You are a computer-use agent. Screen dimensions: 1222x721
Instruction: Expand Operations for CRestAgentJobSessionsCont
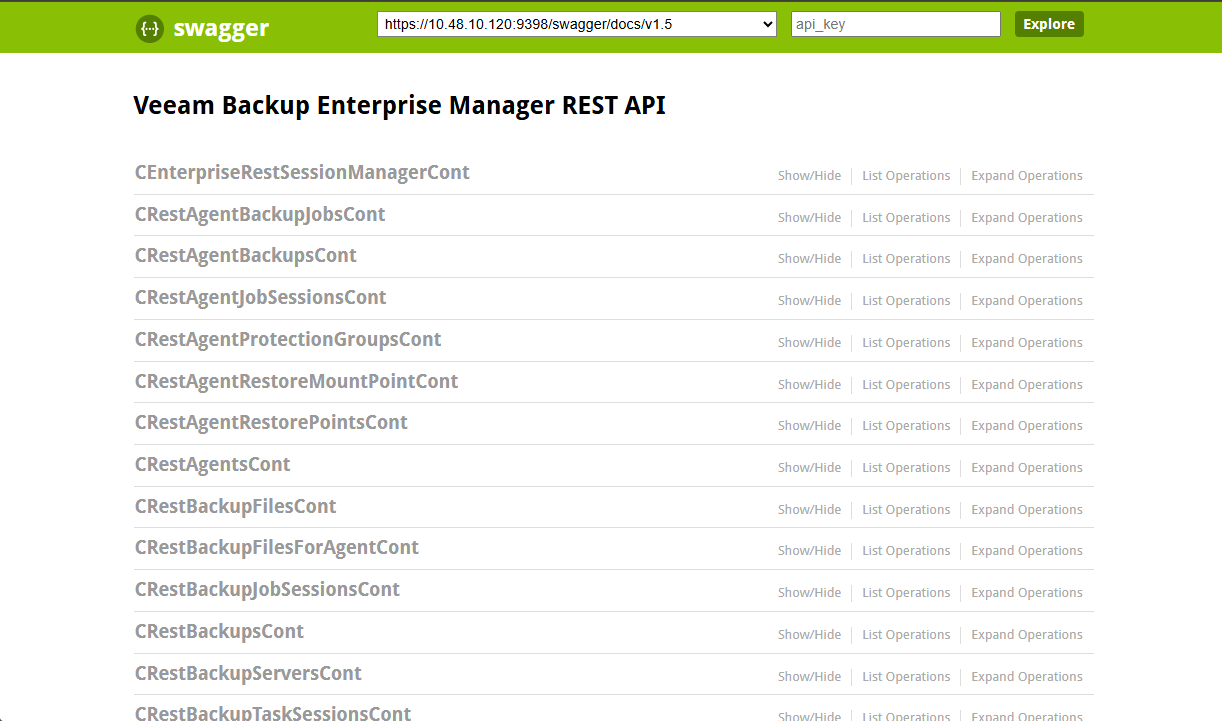point(1027,301)
